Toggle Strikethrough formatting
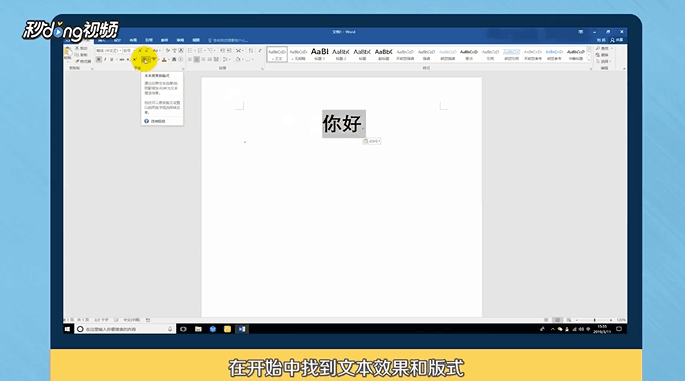The width and height of the screenshot is (685, 381). click(x=122, y=59)
